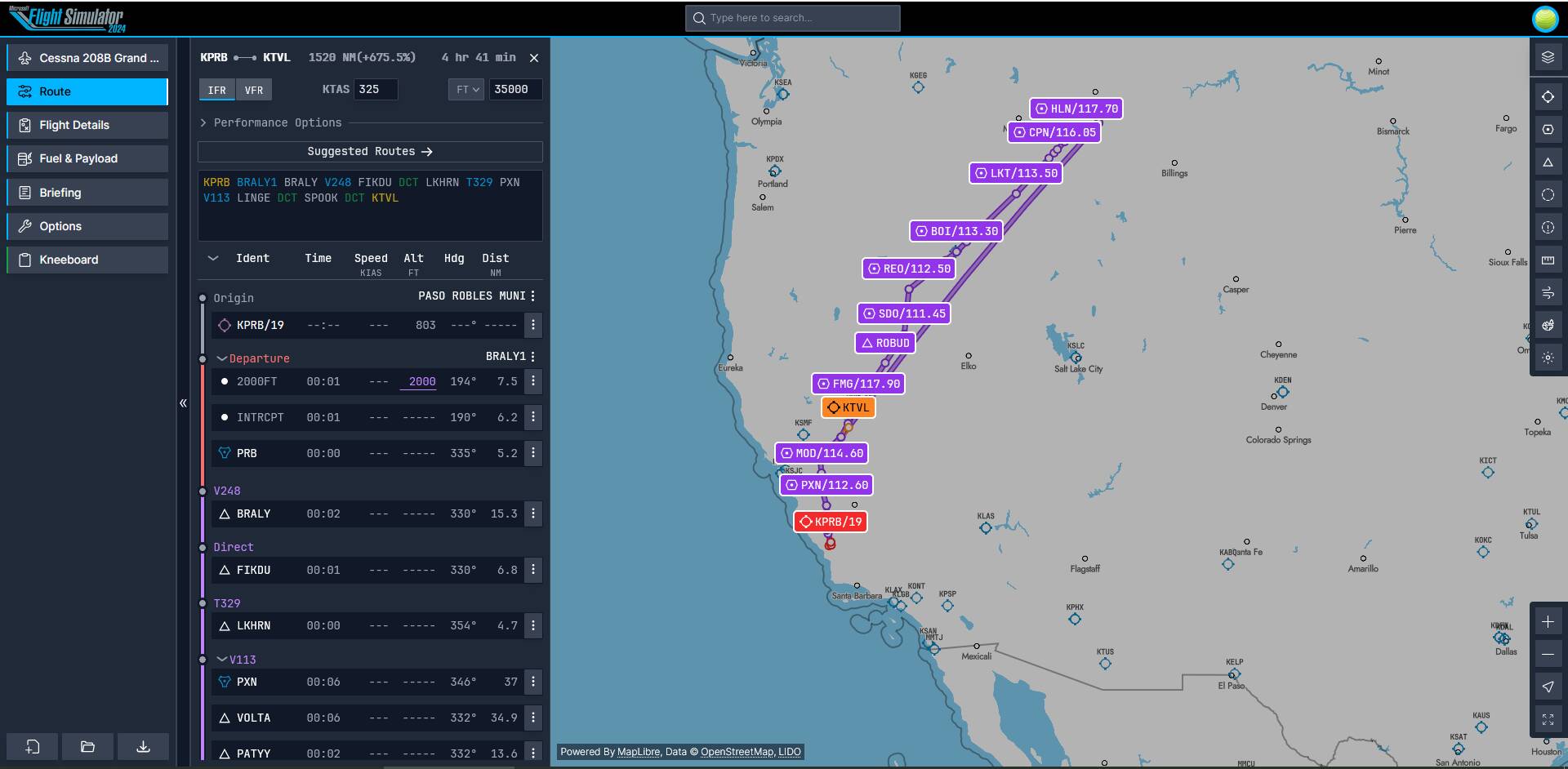Open options for INTRCPT row
This screenshot has height=769, width=1568.
click(533, 417)
